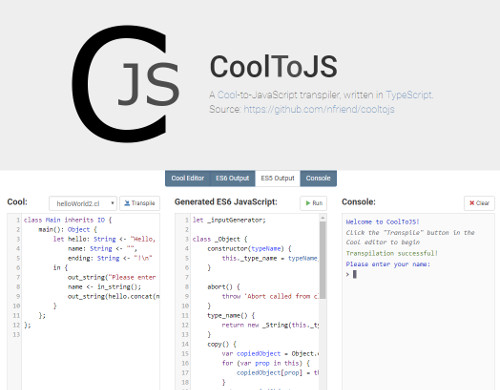Open the helloWorld2.cl file dropdown
This screenshot has height=390, width=500.
pyautogui.click(x=83, y=203)
